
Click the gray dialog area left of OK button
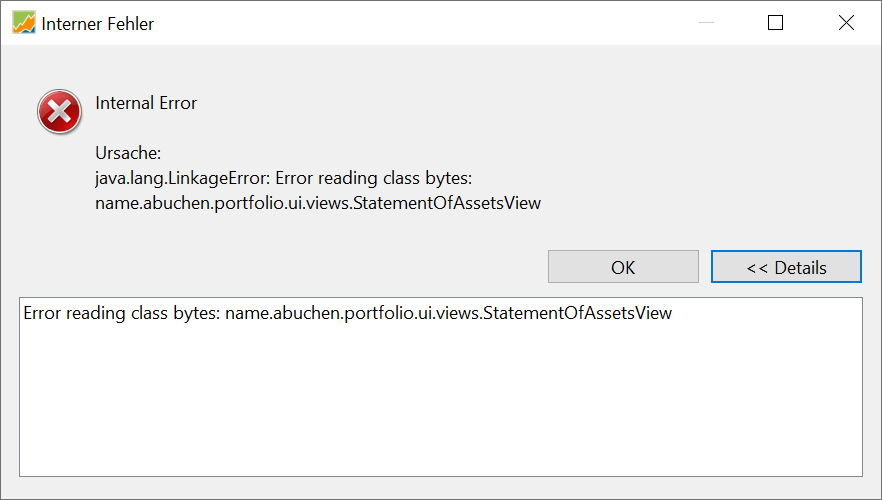click(300, 267)
